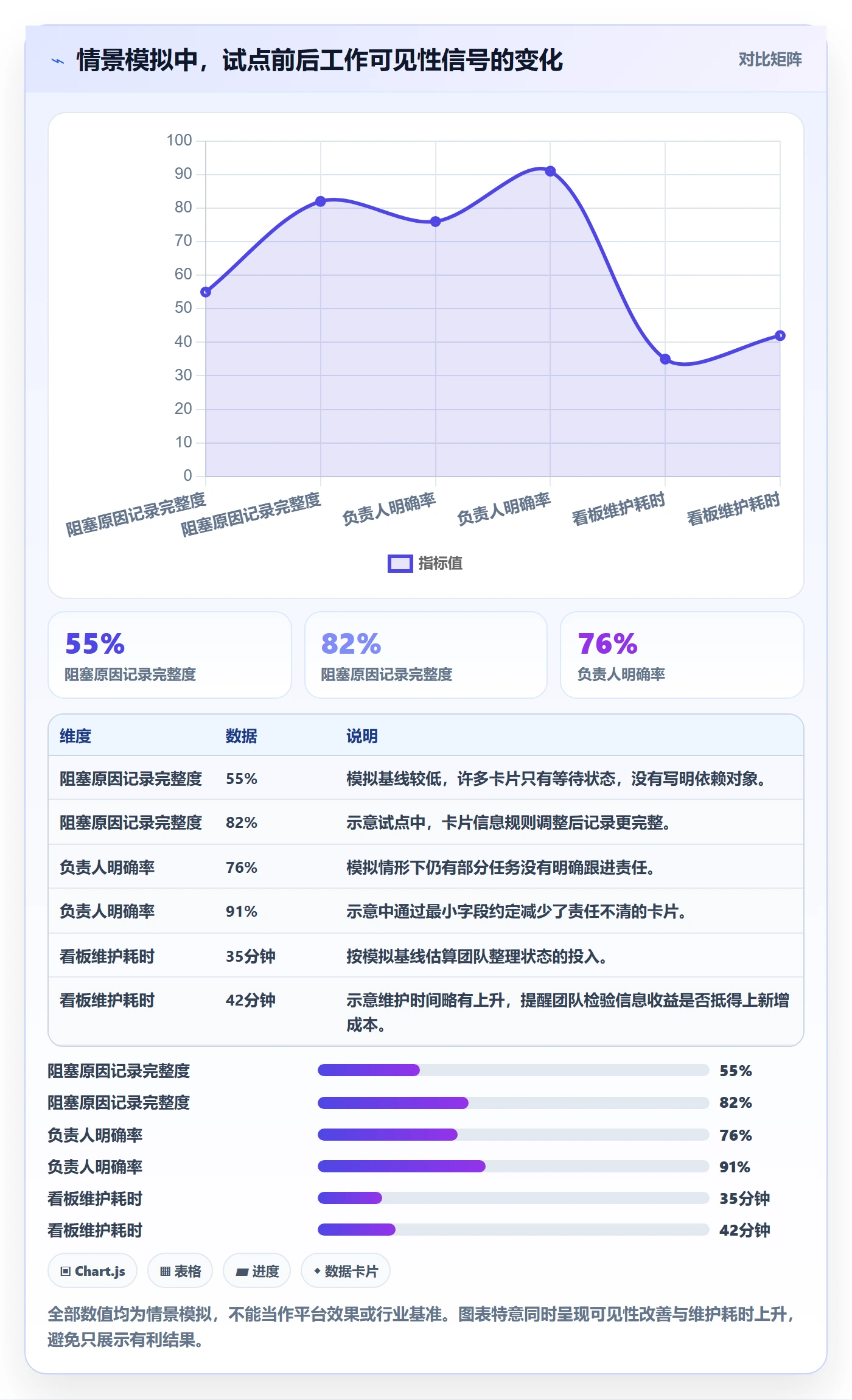Click the 55% cell in the table

tap(242, 779)
